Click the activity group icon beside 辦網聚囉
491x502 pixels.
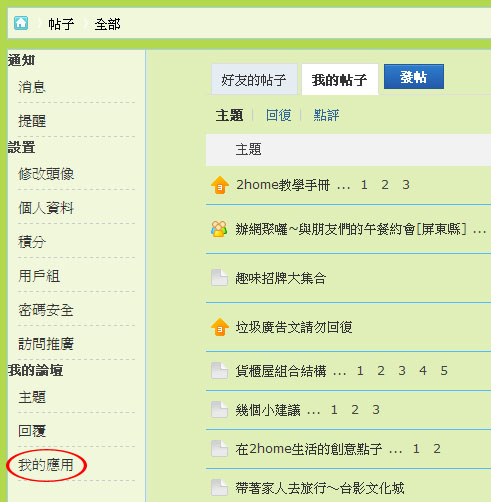(219, 229)
